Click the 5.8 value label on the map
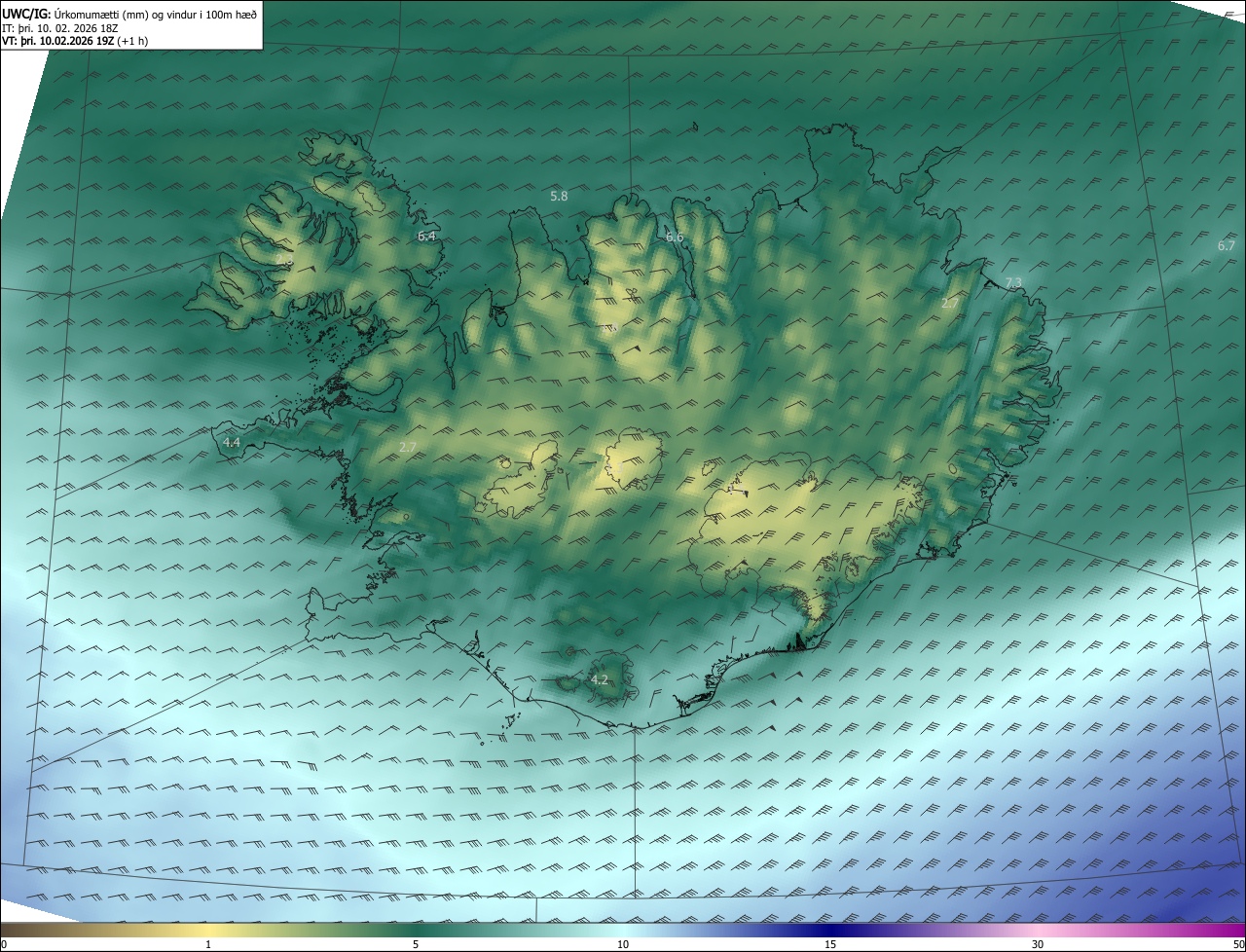 (x=559, y=196)
